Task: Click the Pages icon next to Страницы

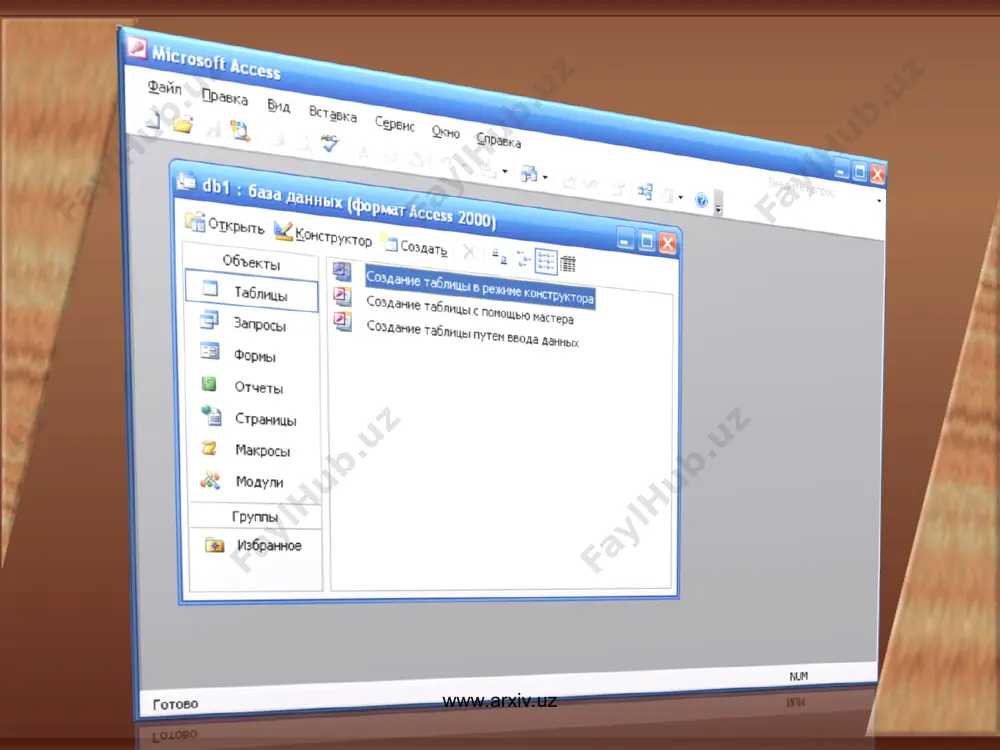Action: tap(211, 416)
